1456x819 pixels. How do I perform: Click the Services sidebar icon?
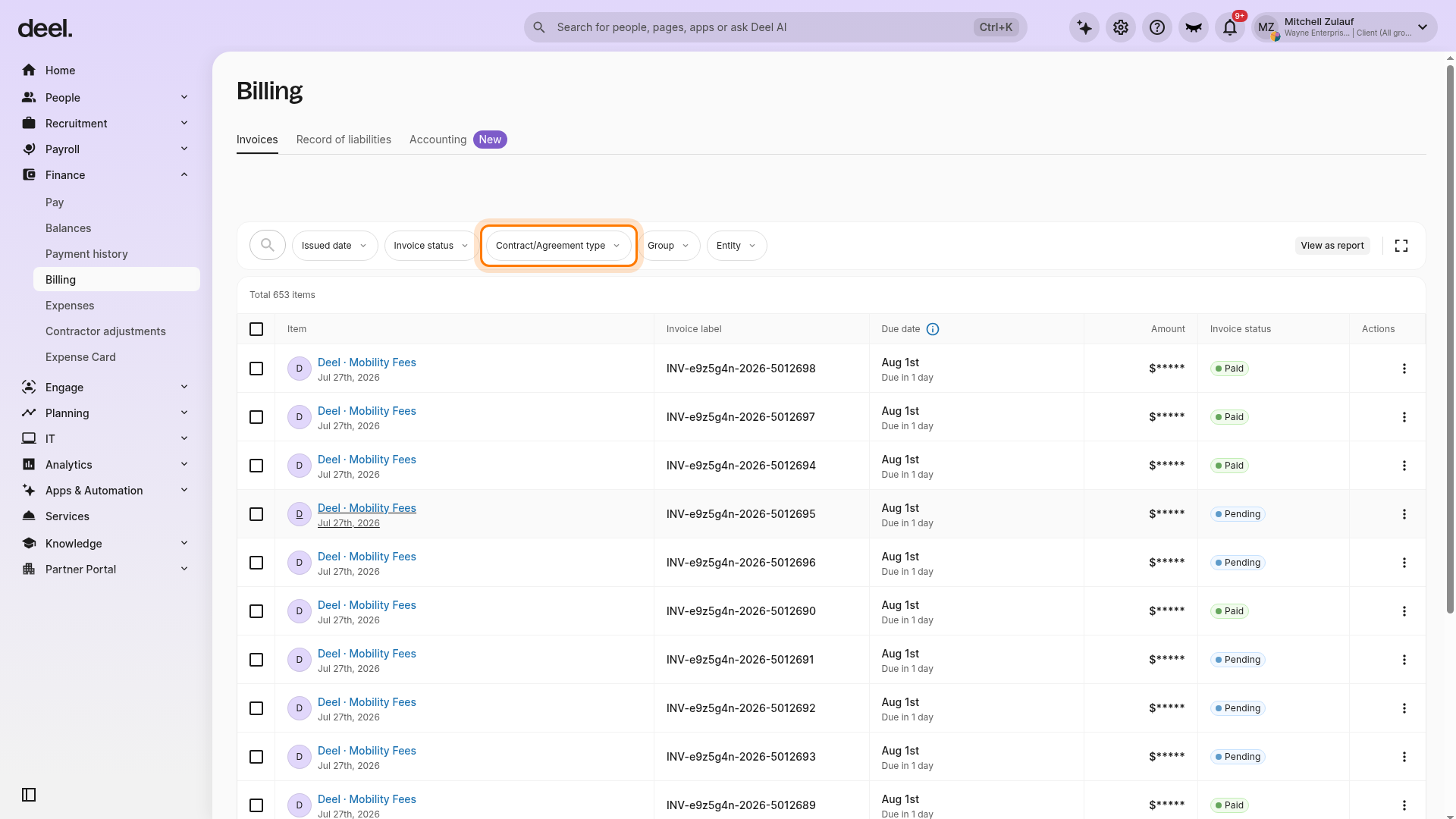pyautogui.click(x=29, y=516)
